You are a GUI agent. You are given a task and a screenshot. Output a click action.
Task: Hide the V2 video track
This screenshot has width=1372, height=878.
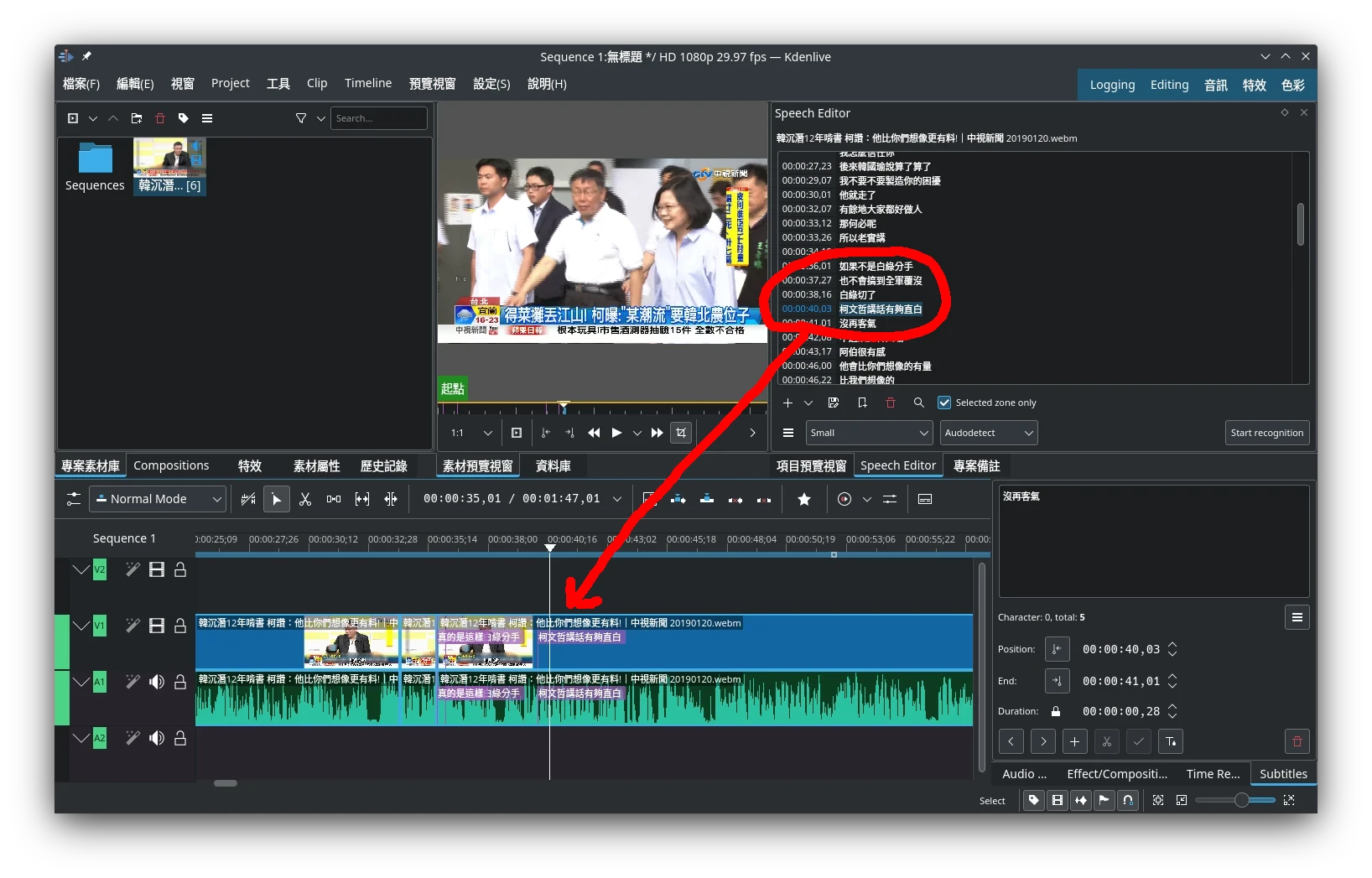(156, 570)
